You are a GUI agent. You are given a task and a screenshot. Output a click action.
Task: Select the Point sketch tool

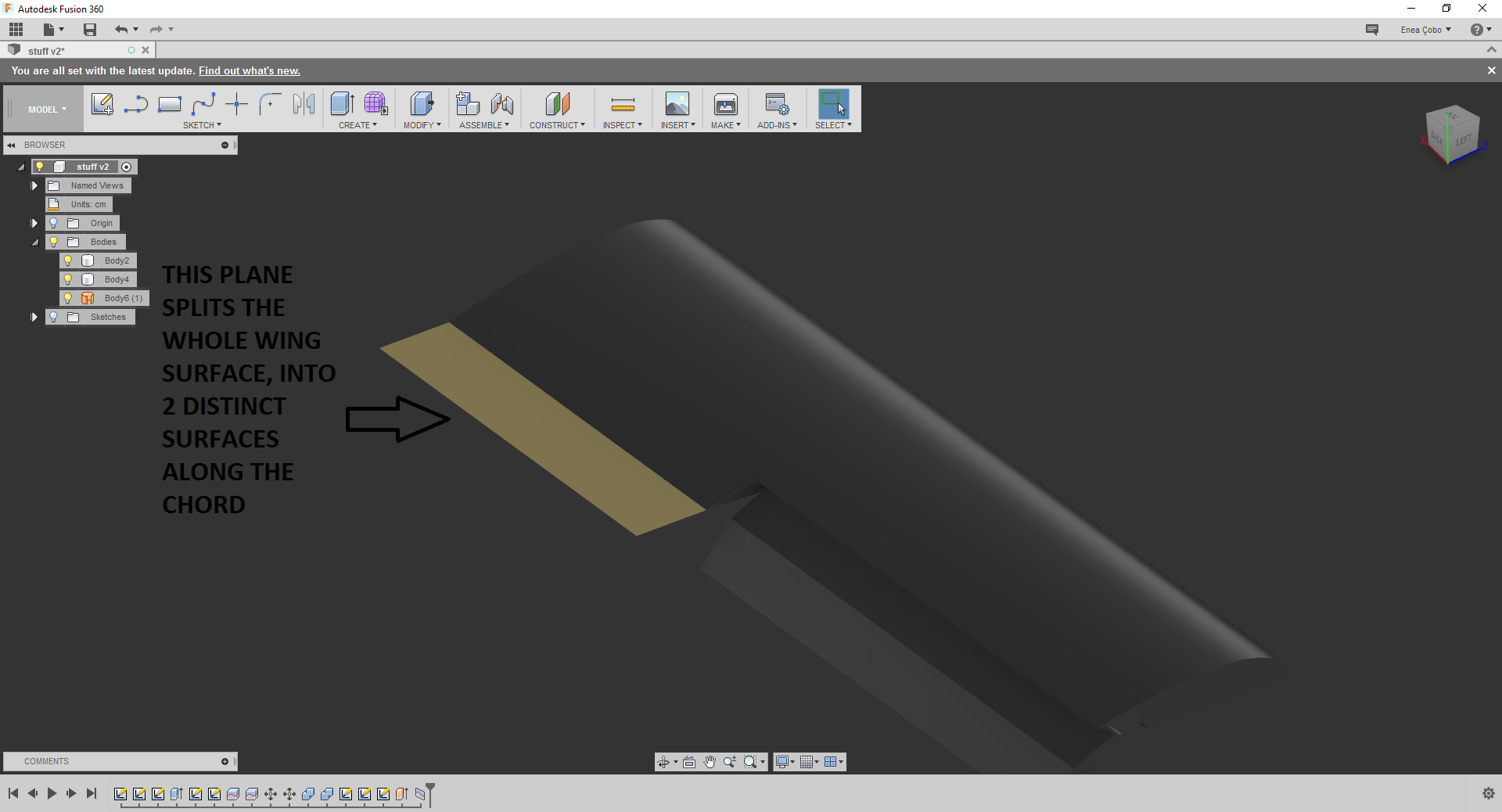click(x=236, y=104)
